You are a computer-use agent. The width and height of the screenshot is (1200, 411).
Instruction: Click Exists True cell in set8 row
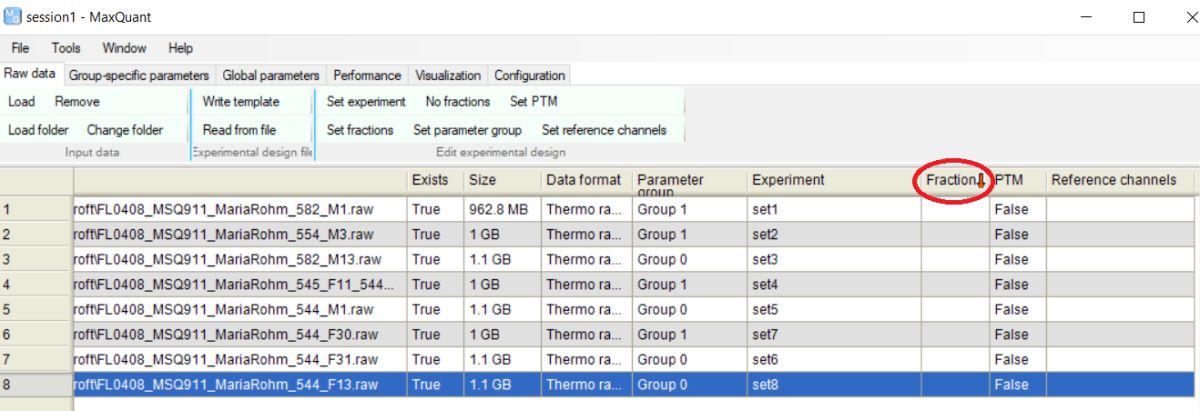(435, 384)
